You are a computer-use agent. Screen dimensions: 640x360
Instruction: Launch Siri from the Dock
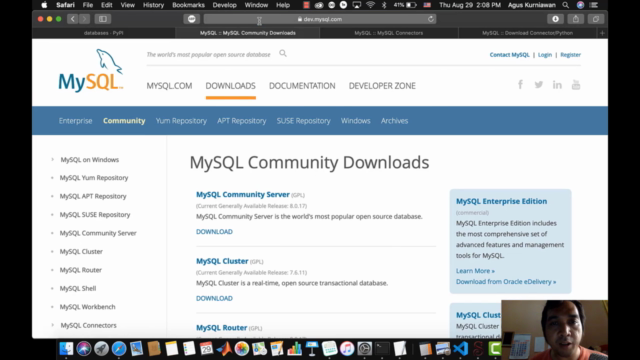(84, 349)
